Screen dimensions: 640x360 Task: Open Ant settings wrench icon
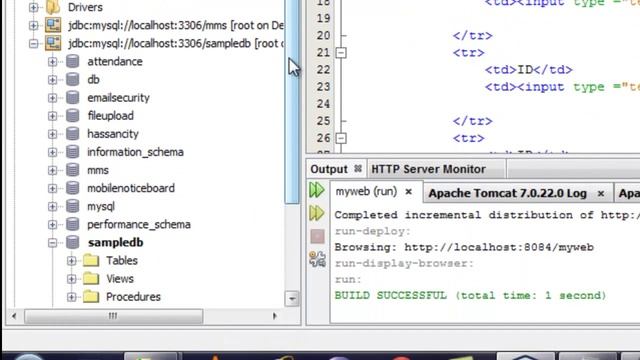(317, 259)
